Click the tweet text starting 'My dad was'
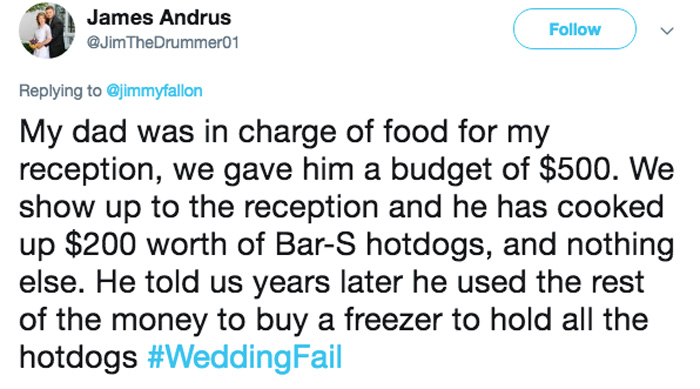The image size is (700, 389). (346, 244)
